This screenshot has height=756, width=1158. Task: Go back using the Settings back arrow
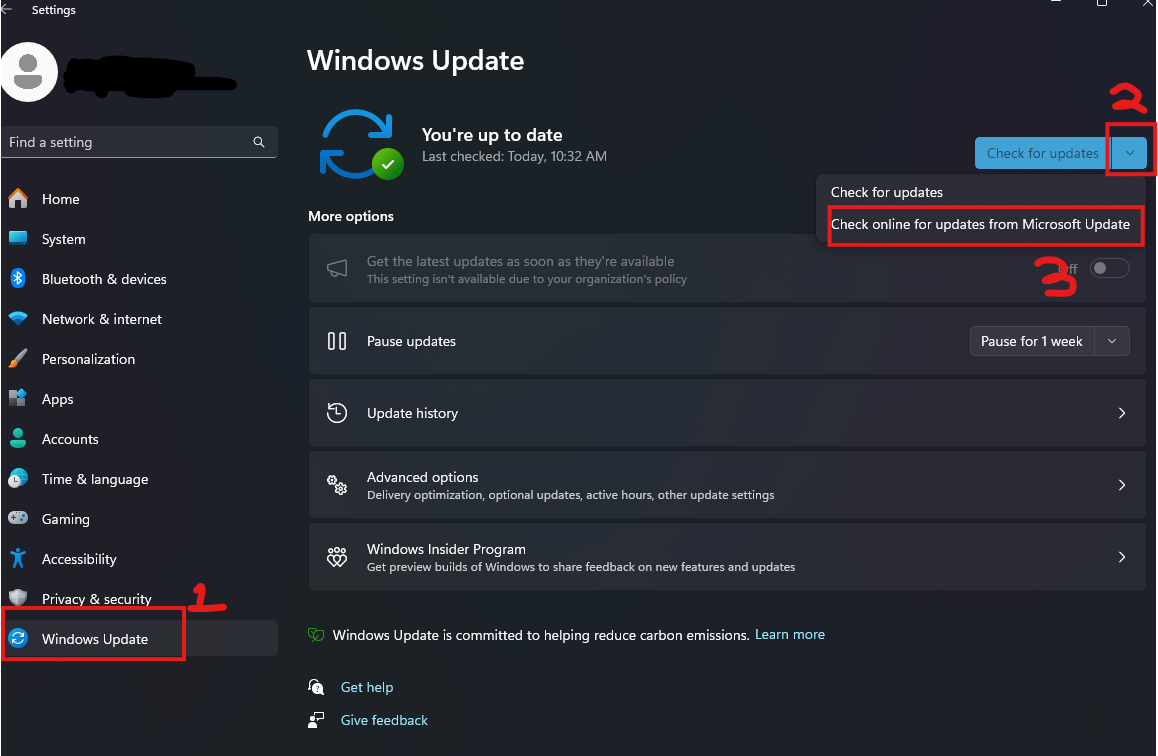[8, 10]
